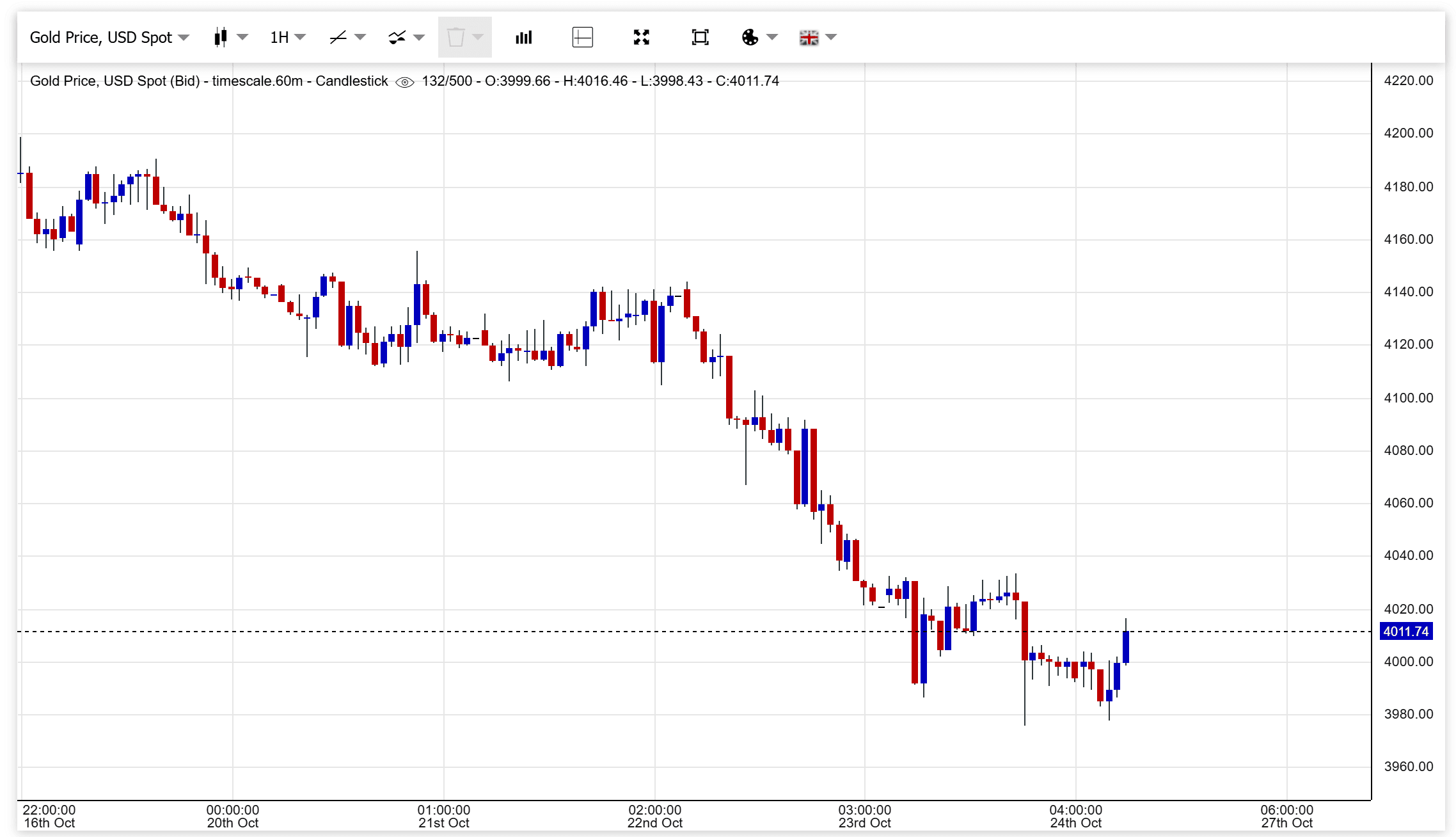Expand the color theme dropdown arrow
The image size is (1456, 837).
click(772, 37)
